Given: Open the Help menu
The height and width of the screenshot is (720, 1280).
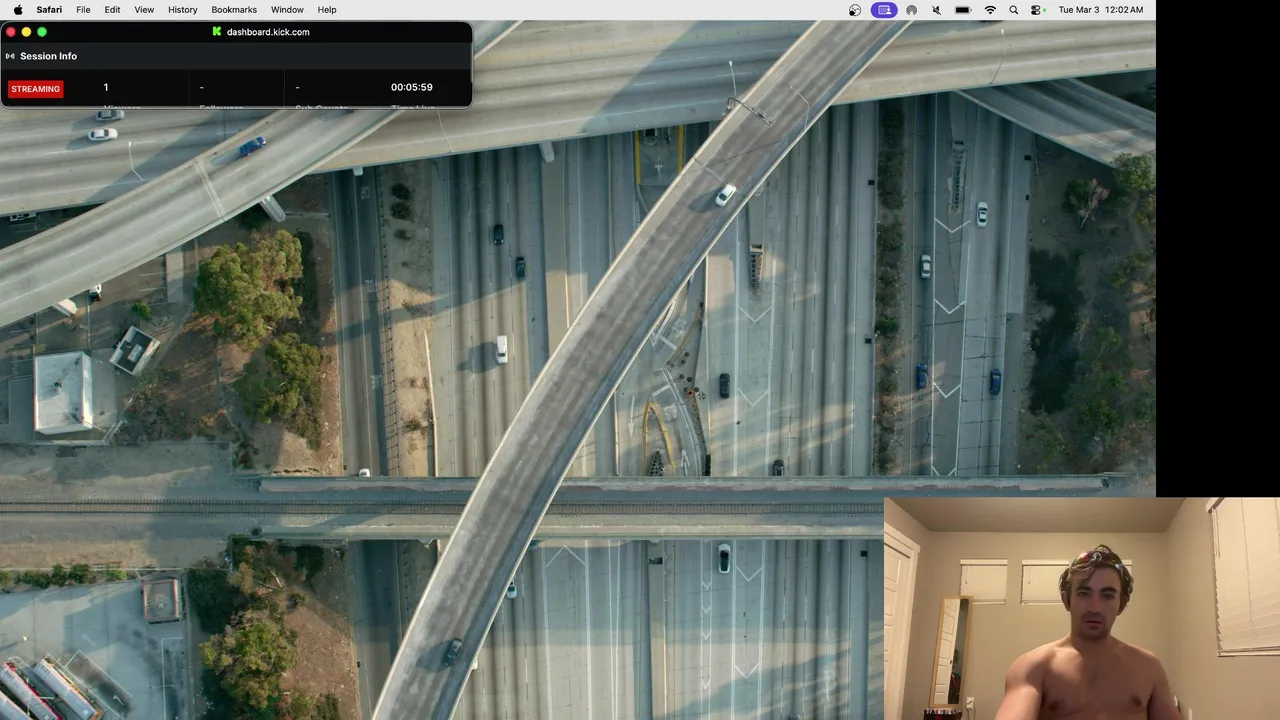Looking at the screenshot, I should pyautogui.click(x=327, y=10).
